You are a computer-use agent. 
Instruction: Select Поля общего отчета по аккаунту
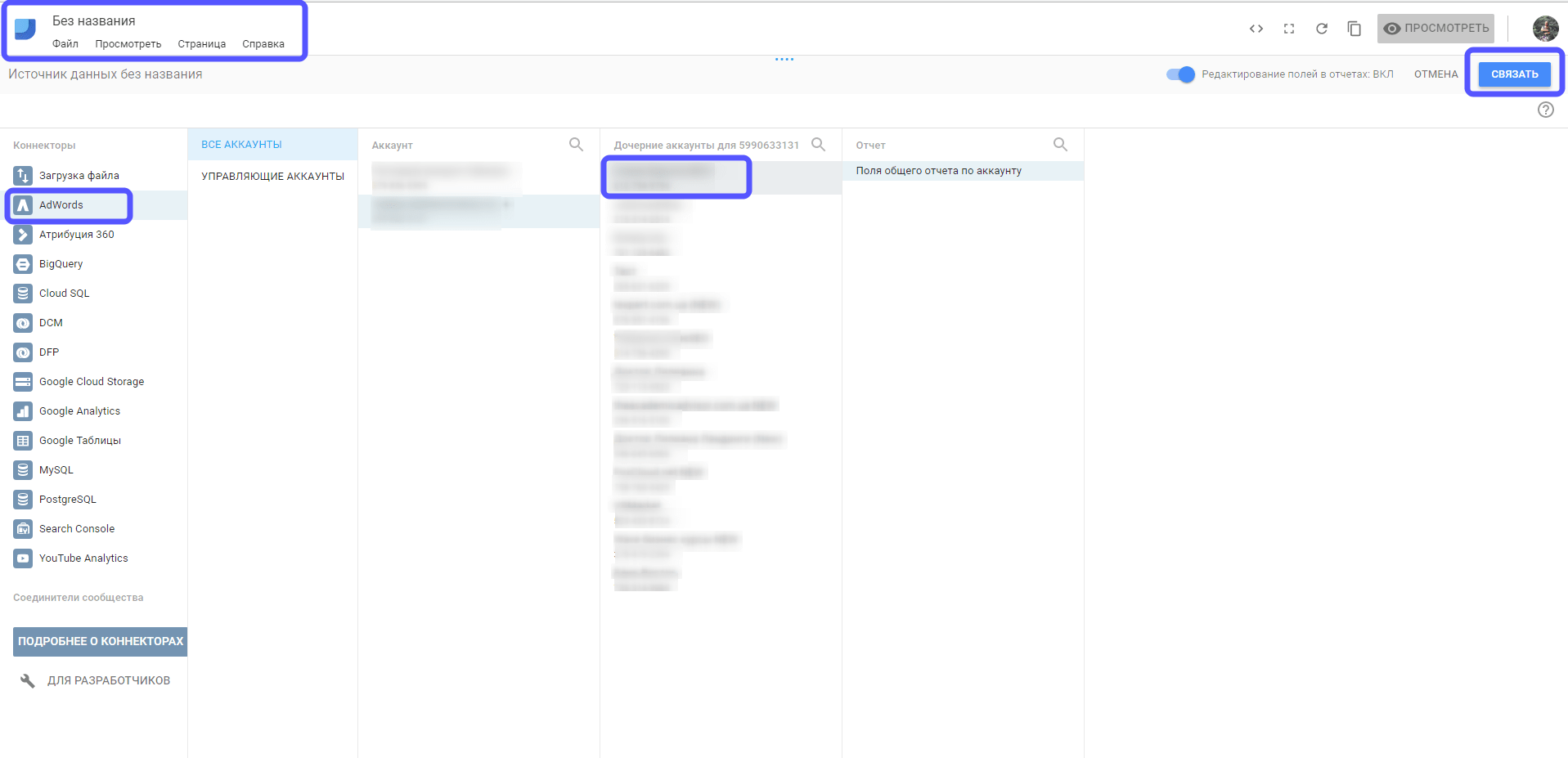[938, 171]
